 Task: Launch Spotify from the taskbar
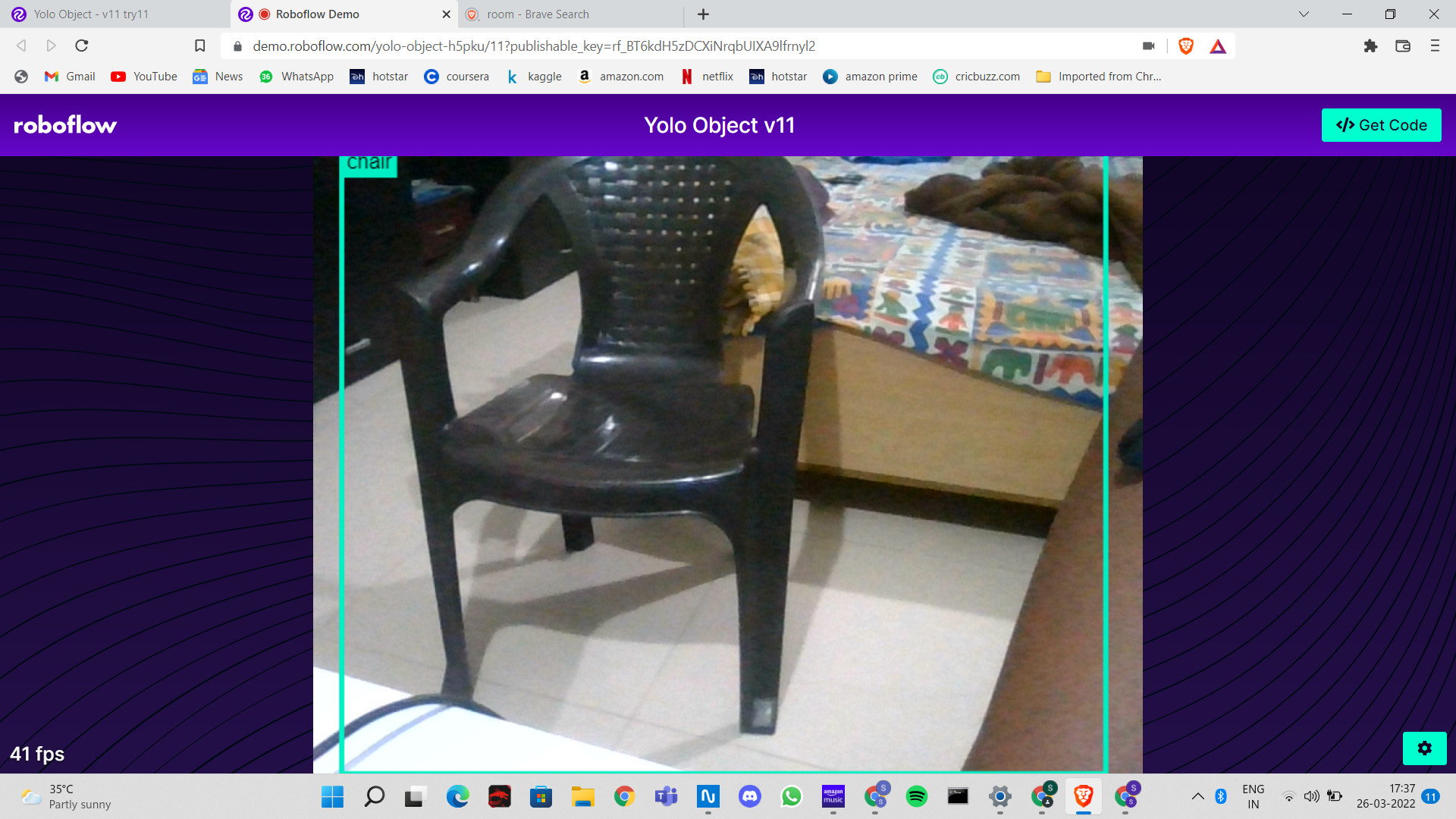(x=916, y=797)
